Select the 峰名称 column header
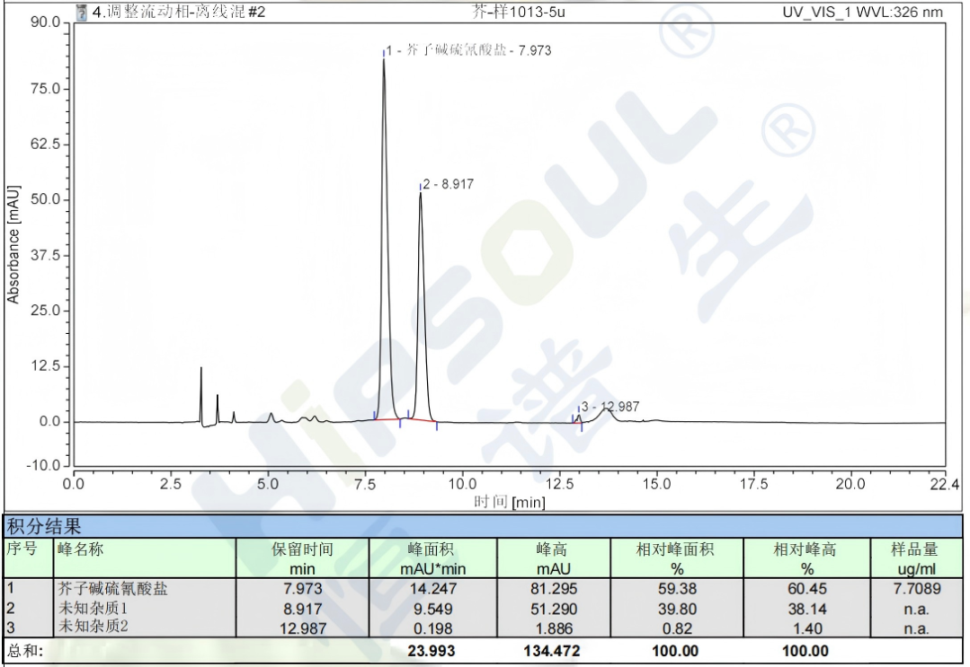The image size is (970, 667). [x=80, y=549]
